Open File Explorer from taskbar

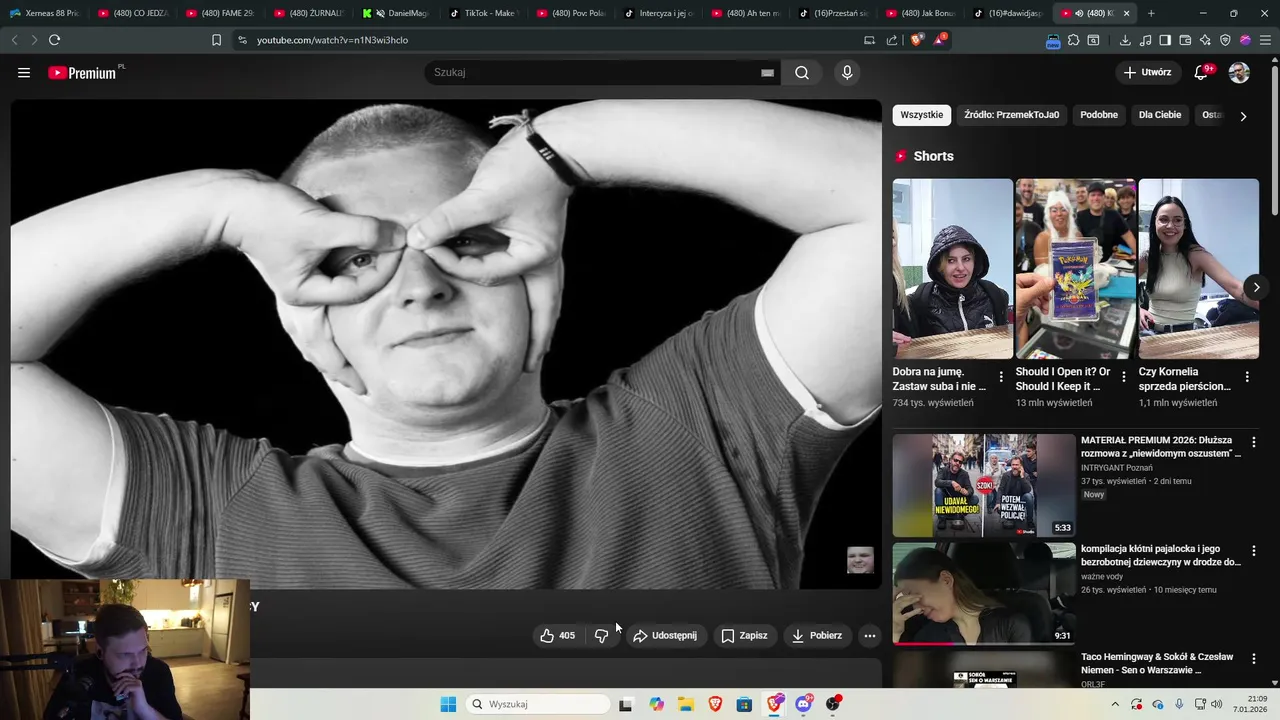tap(686, 704)
